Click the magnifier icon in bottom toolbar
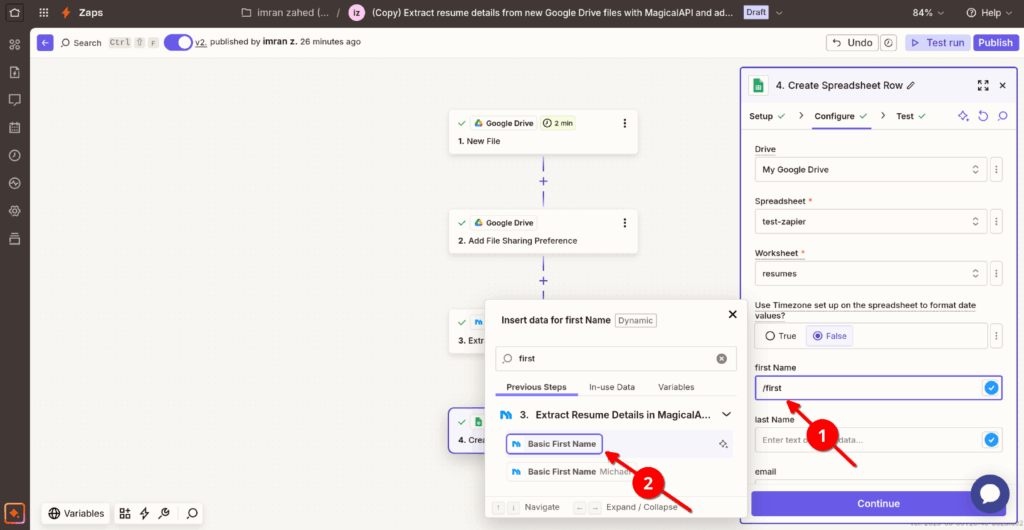This screenshot has height=530, width=1024. click(x=192, y=513)
